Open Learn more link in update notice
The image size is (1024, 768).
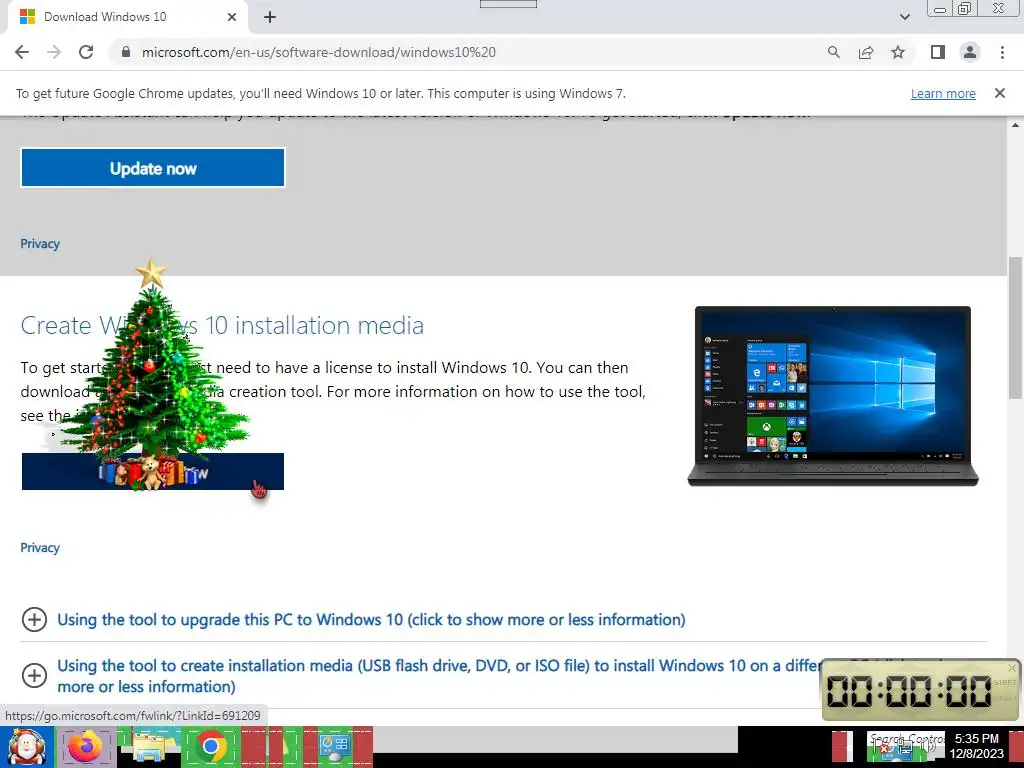pos(943,93)
